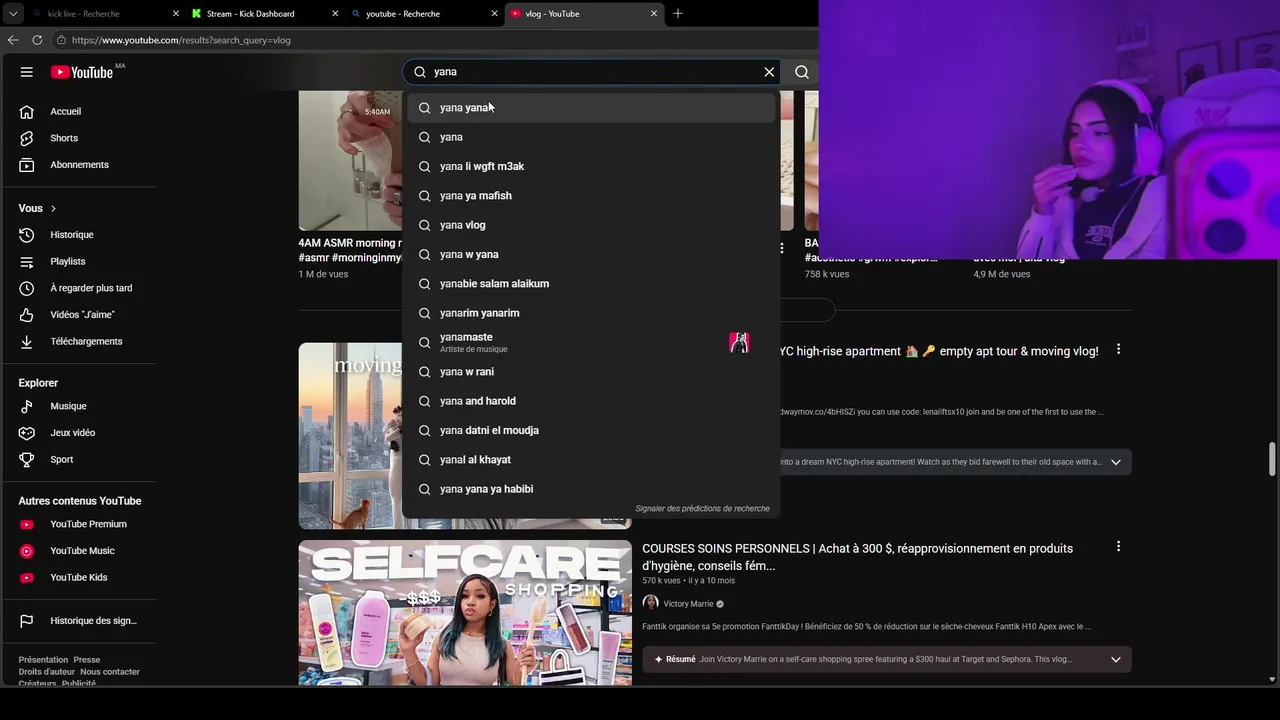Open COURSES SOINS PERSONNELS video title
Screen dimensions: 1280x720
857,557
